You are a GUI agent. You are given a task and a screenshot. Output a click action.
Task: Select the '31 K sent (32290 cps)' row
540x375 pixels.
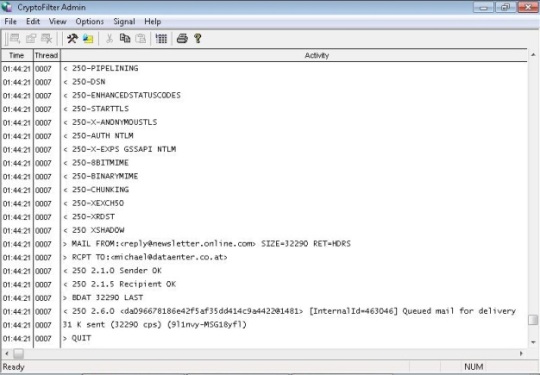(x=264, y=325)
